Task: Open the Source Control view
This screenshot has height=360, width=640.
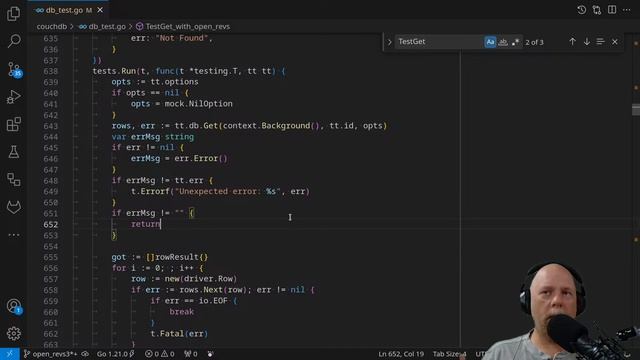Action: (14, 69)
